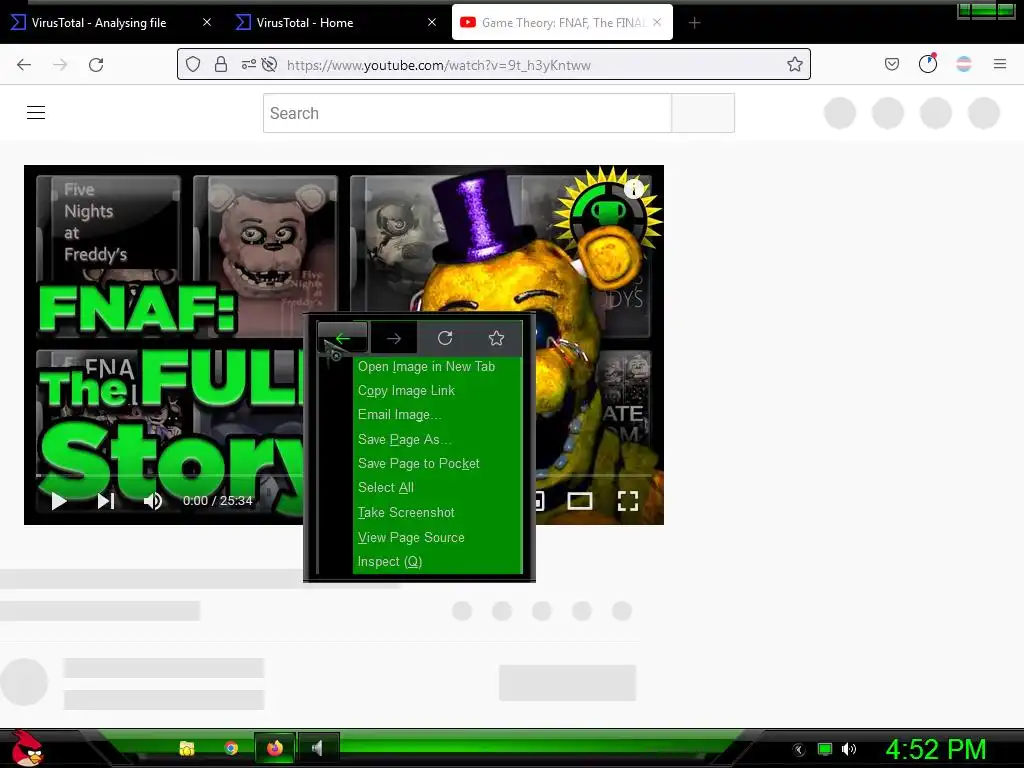Open the file explorer taskbar icon

187,748
